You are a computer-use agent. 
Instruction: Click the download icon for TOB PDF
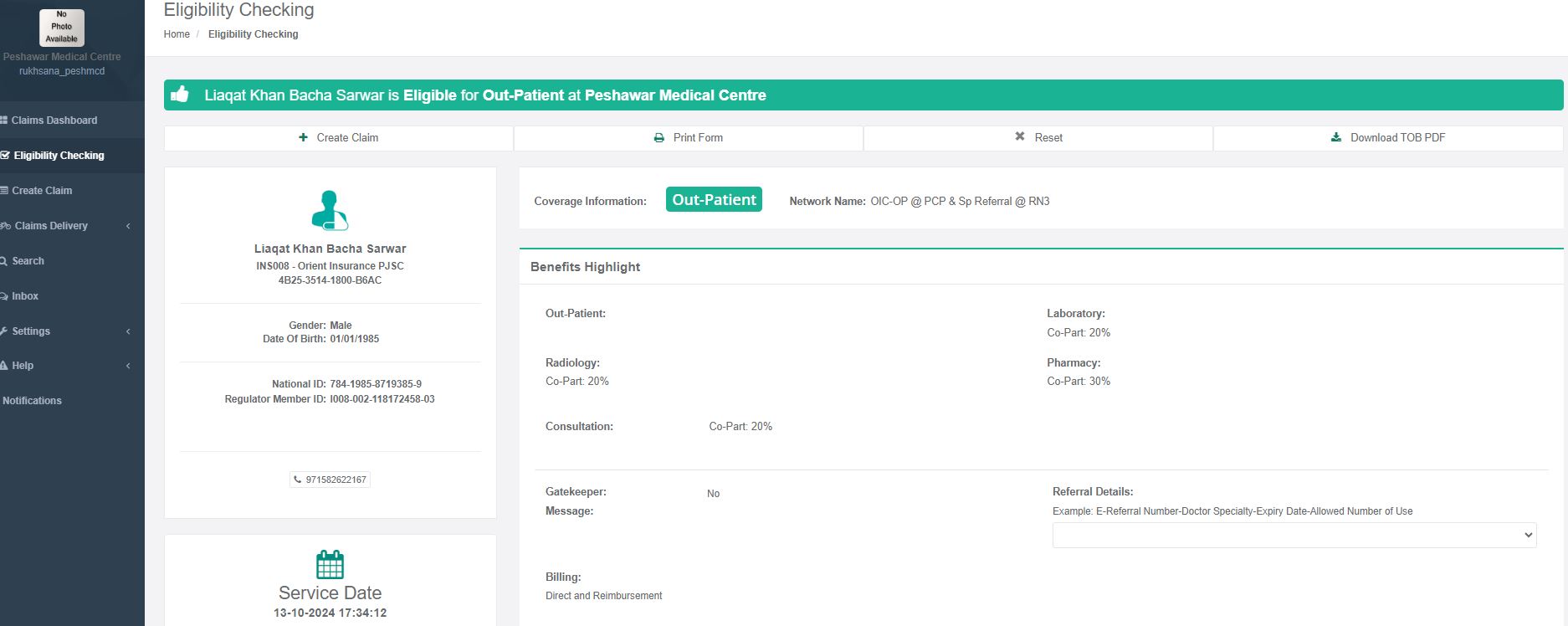click(x=1336, y=137)
